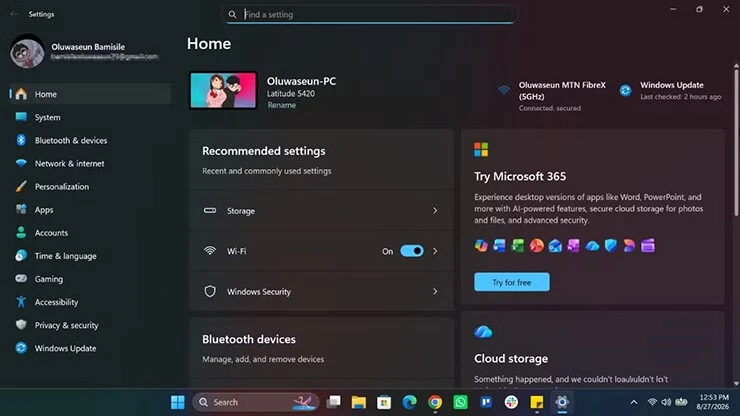Select Apps in the sidebar
Viewport: 740px width, 416px height.
coord(90,210)
